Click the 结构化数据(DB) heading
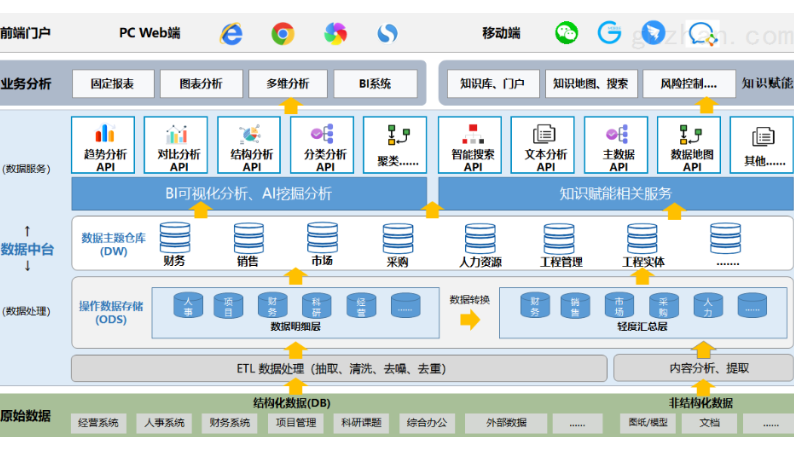The image size is (794, 450). tap(292, 403)
